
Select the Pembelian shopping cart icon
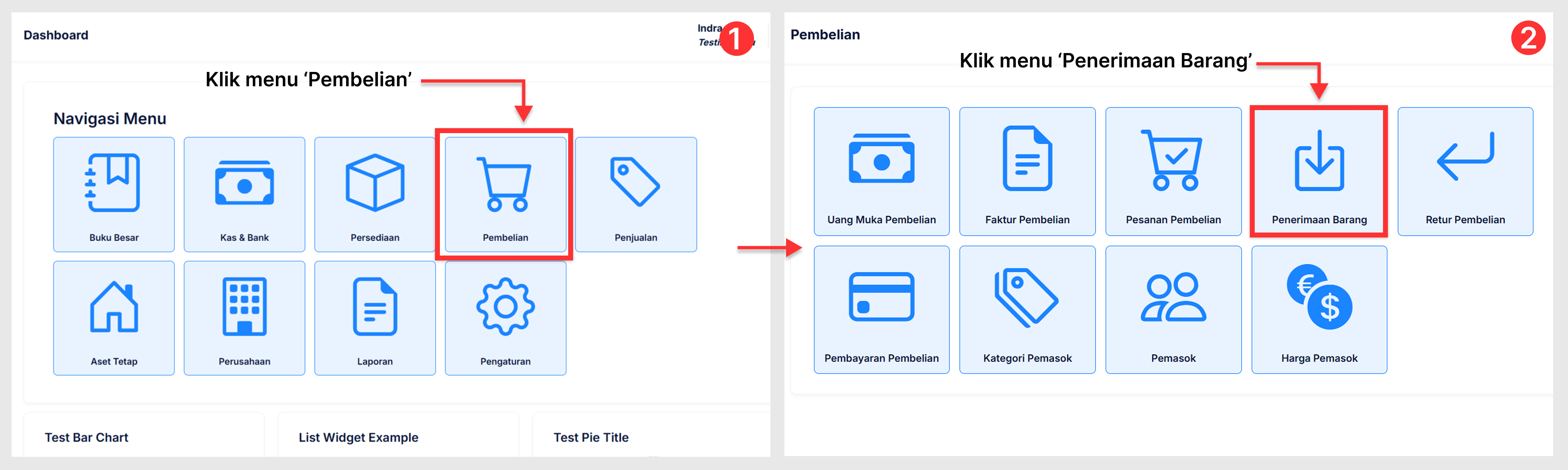(x=504, y=185)
